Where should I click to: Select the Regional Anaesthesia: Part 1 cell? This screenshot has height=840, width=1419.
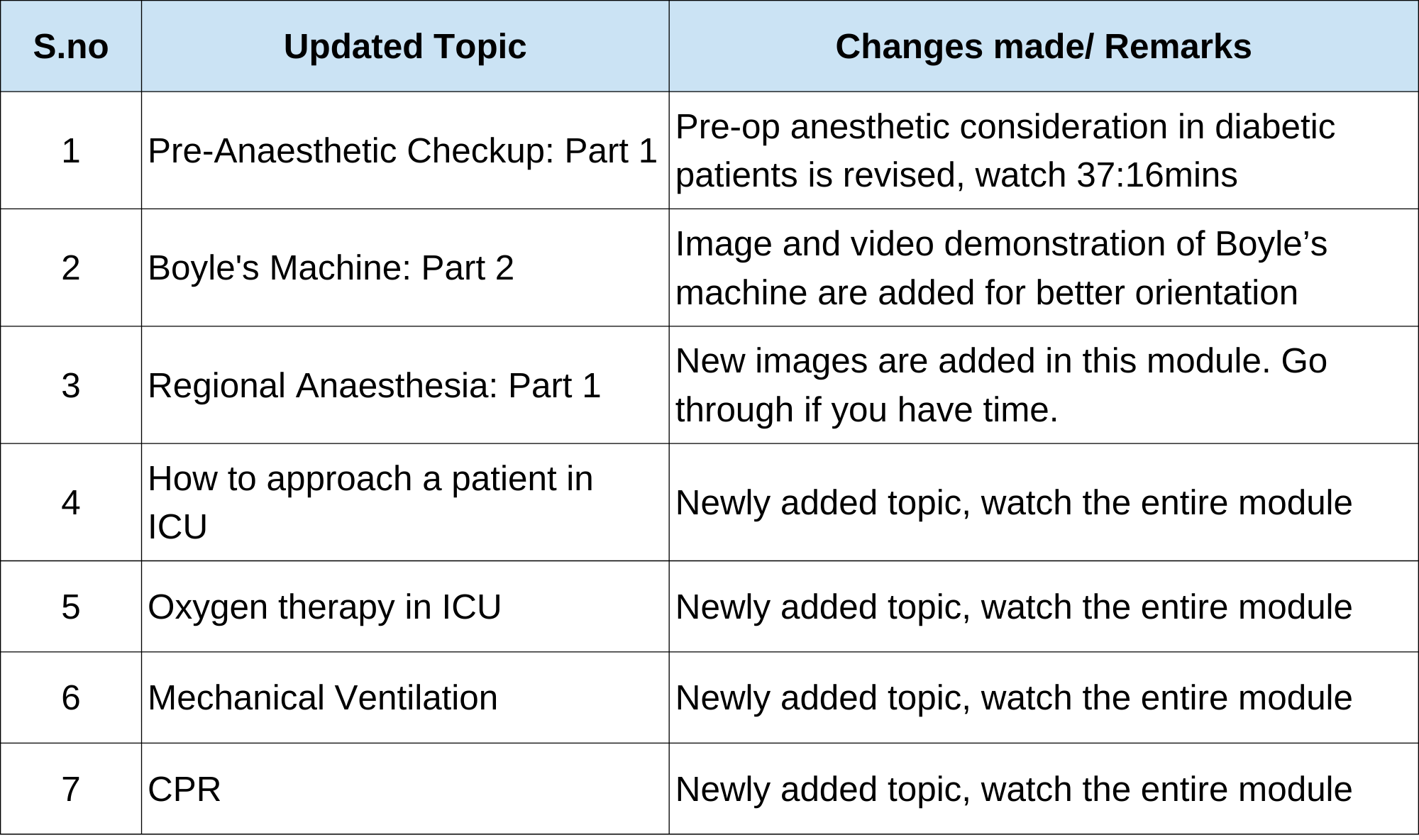[374, 386]
